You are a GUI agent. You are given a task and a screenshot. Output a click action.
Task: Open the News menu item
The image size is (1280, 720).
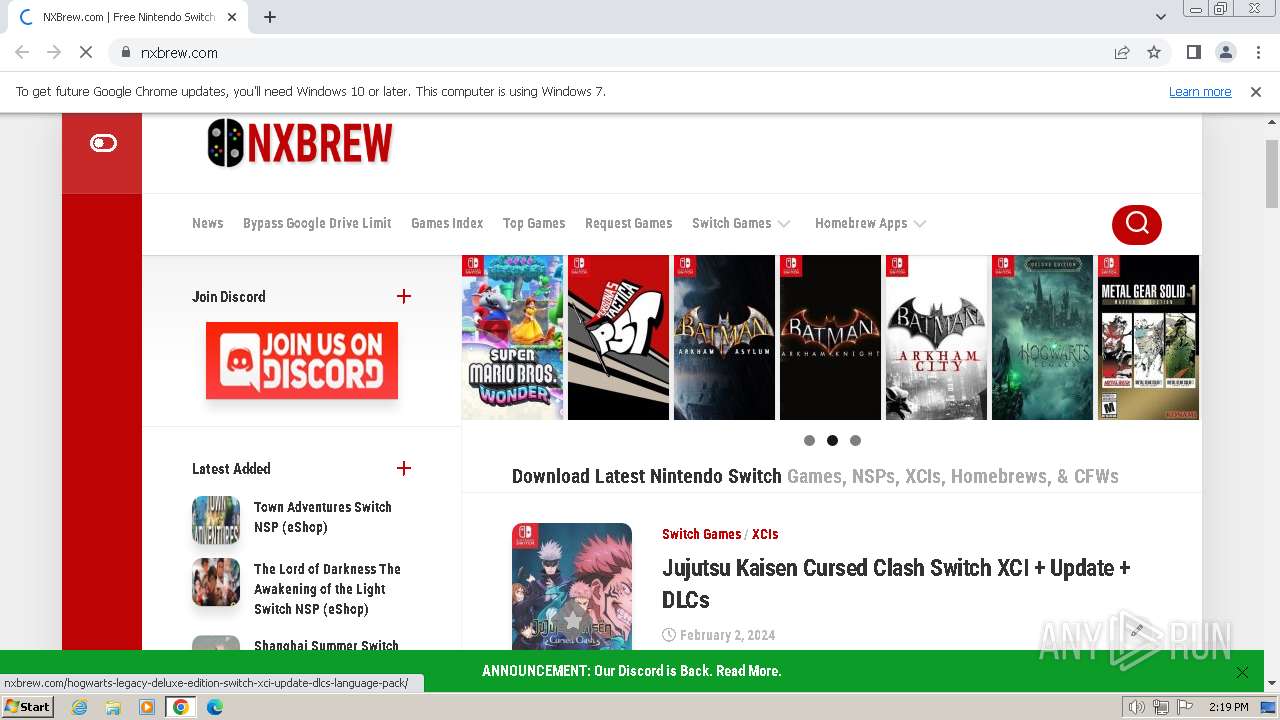click(208, 223)
